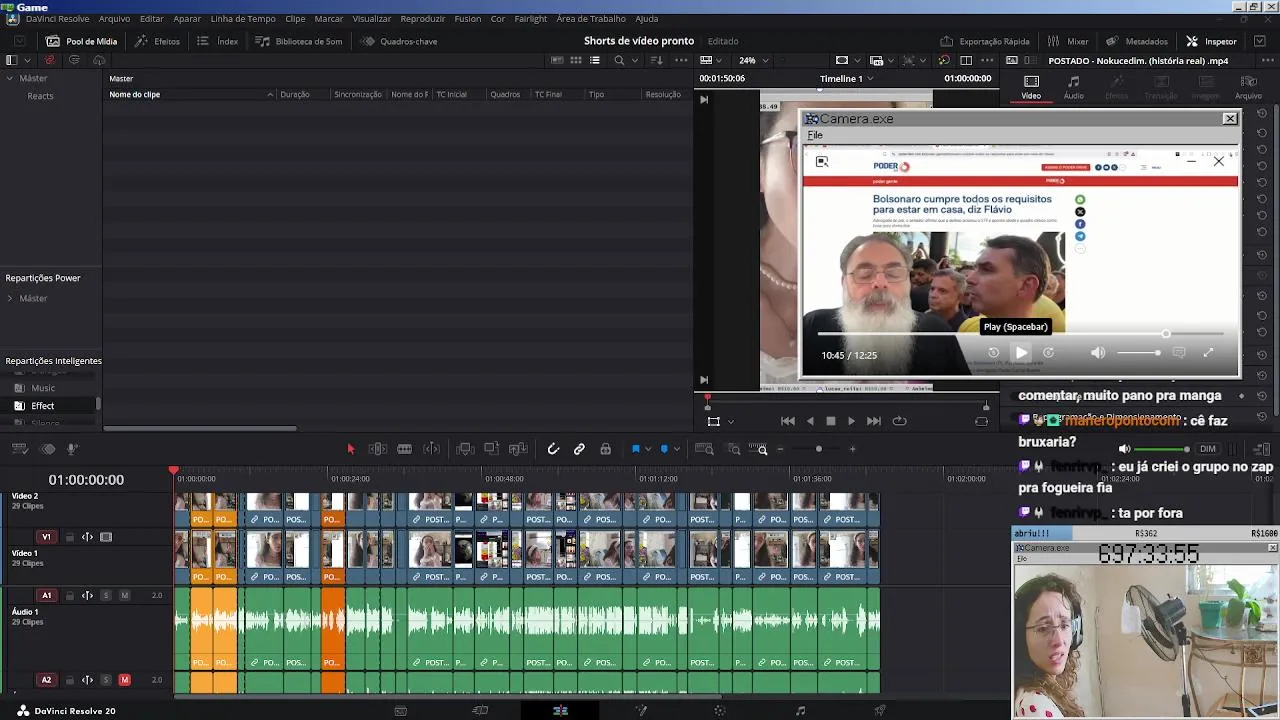Open the Área de Trabalho menu
Image resolution: width=1280 pixels, height=720 pixels.
591,18
